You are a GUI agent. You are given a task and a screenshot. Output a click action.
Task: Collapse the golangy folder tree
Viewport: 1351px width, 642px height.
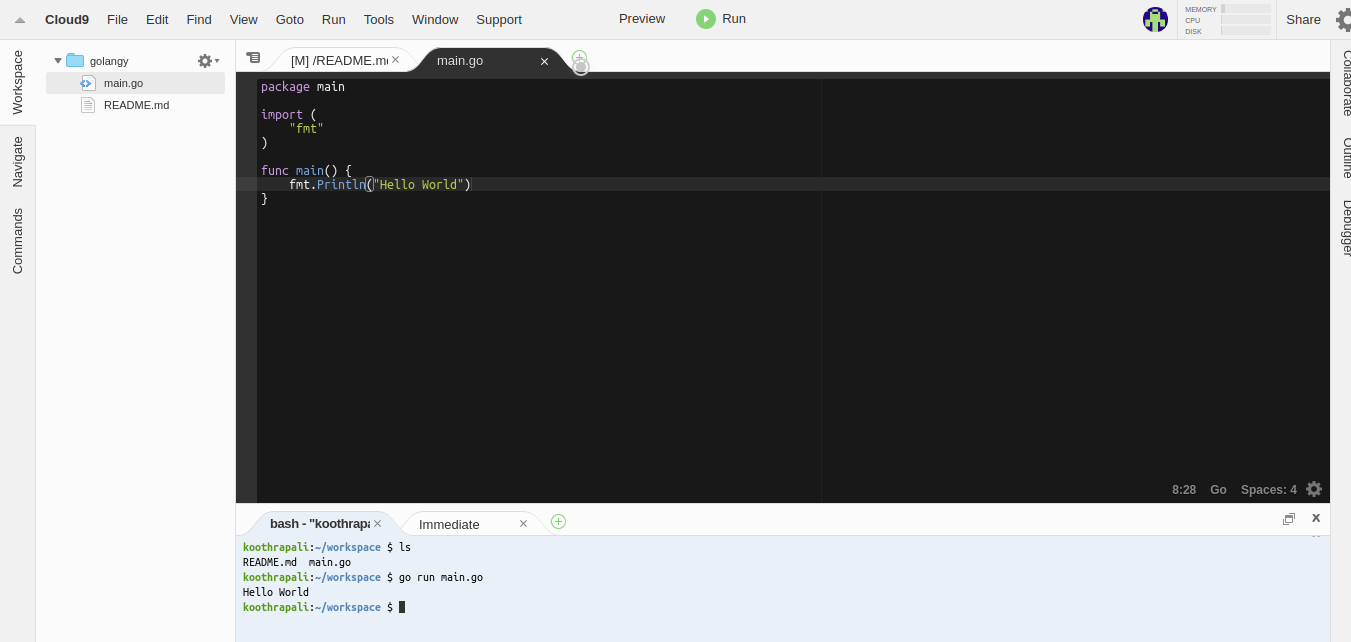click(58, 61)
